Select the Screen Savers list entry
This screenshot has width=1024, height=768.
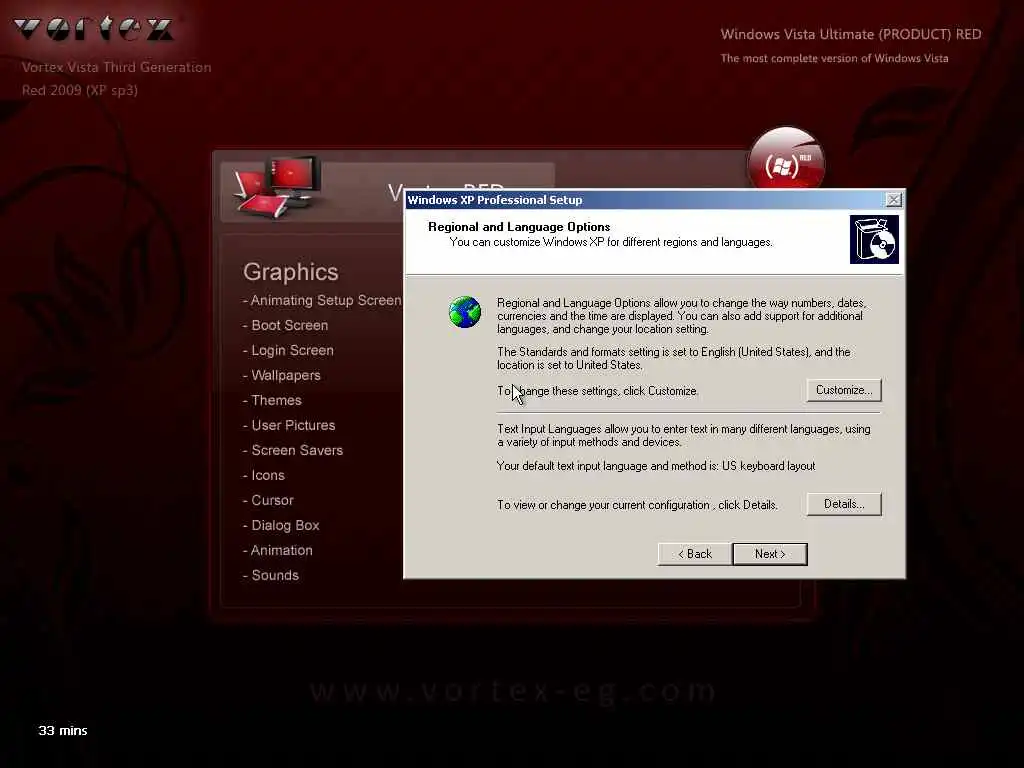[x=293, y=450]
